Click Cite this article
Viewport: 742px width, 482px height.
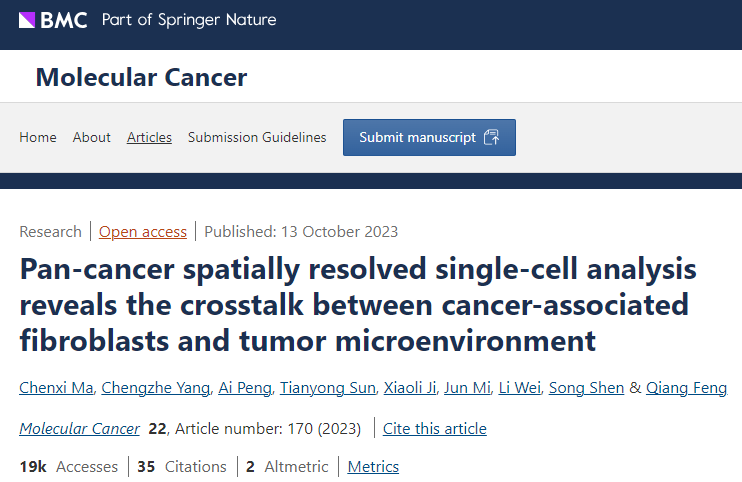434,429
